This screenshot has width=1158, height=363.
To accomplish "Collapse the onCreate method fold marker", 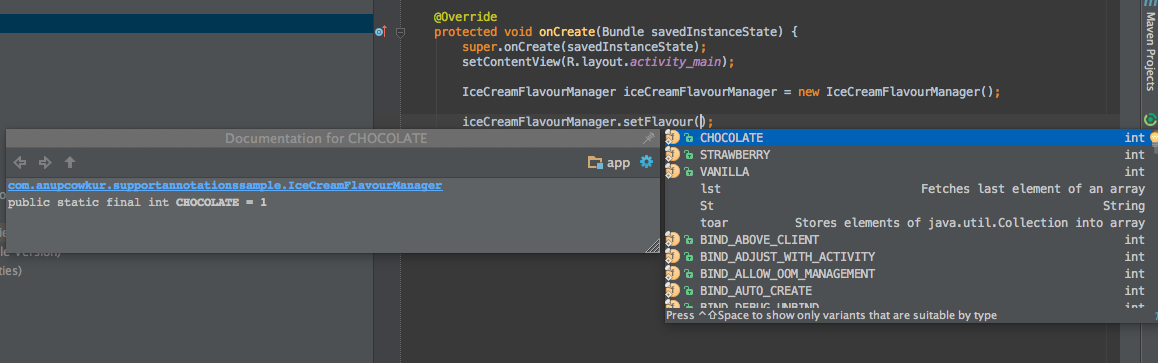I will click(400, 32).
